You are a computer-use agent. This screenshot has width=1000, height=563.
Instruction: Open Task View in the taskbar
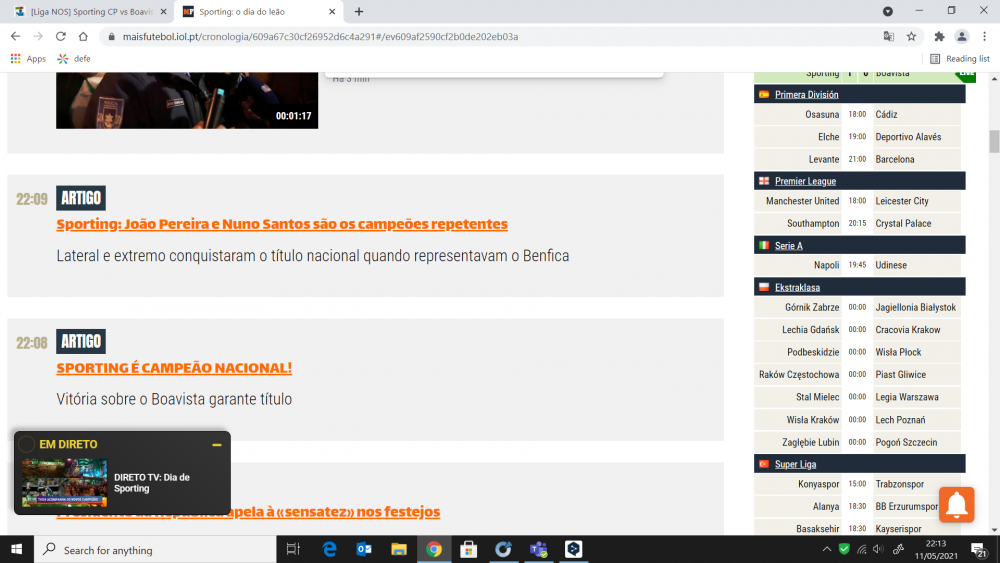tap(293, 549)
